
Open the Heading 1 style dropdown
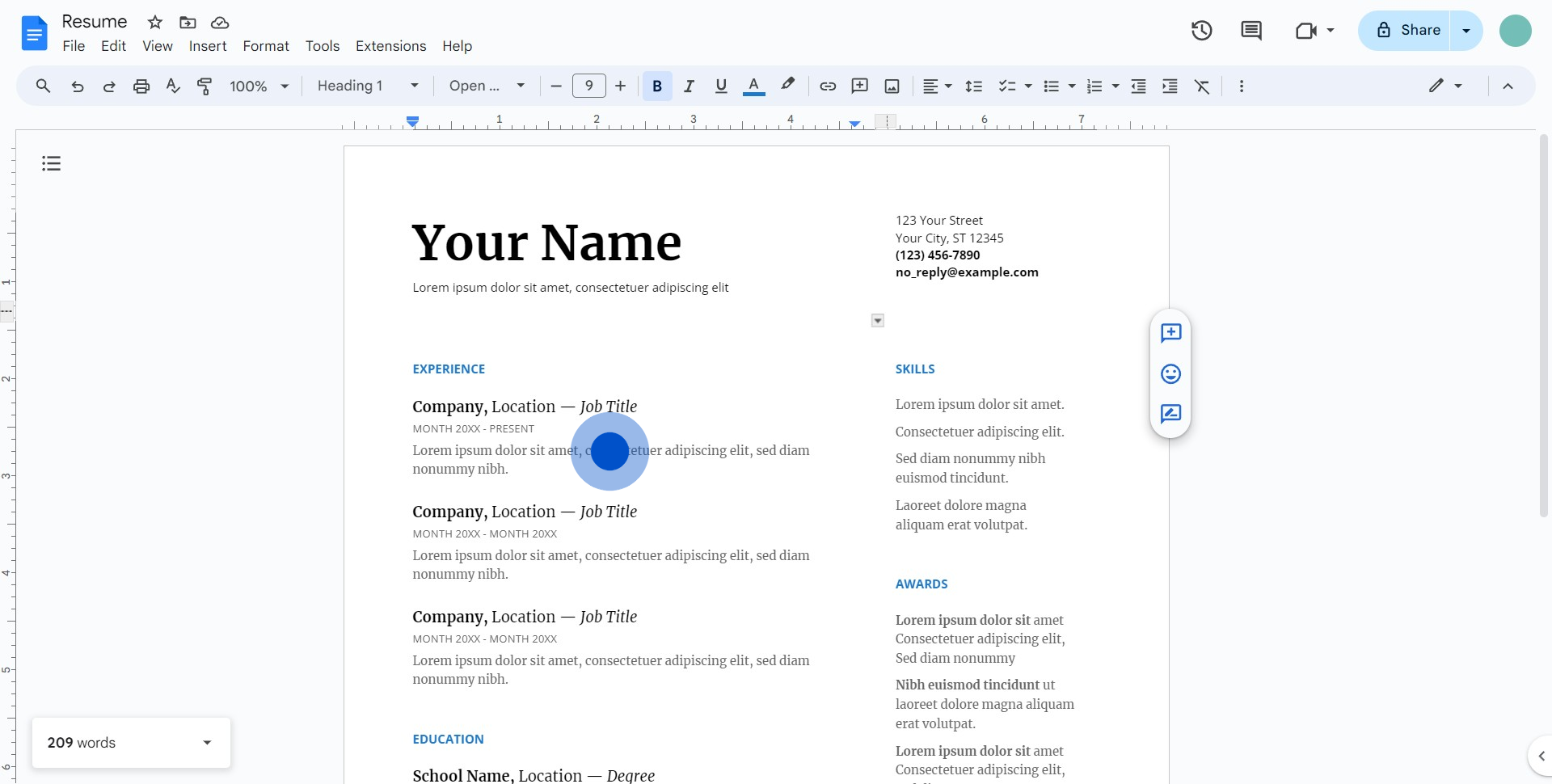pos(368,86)
